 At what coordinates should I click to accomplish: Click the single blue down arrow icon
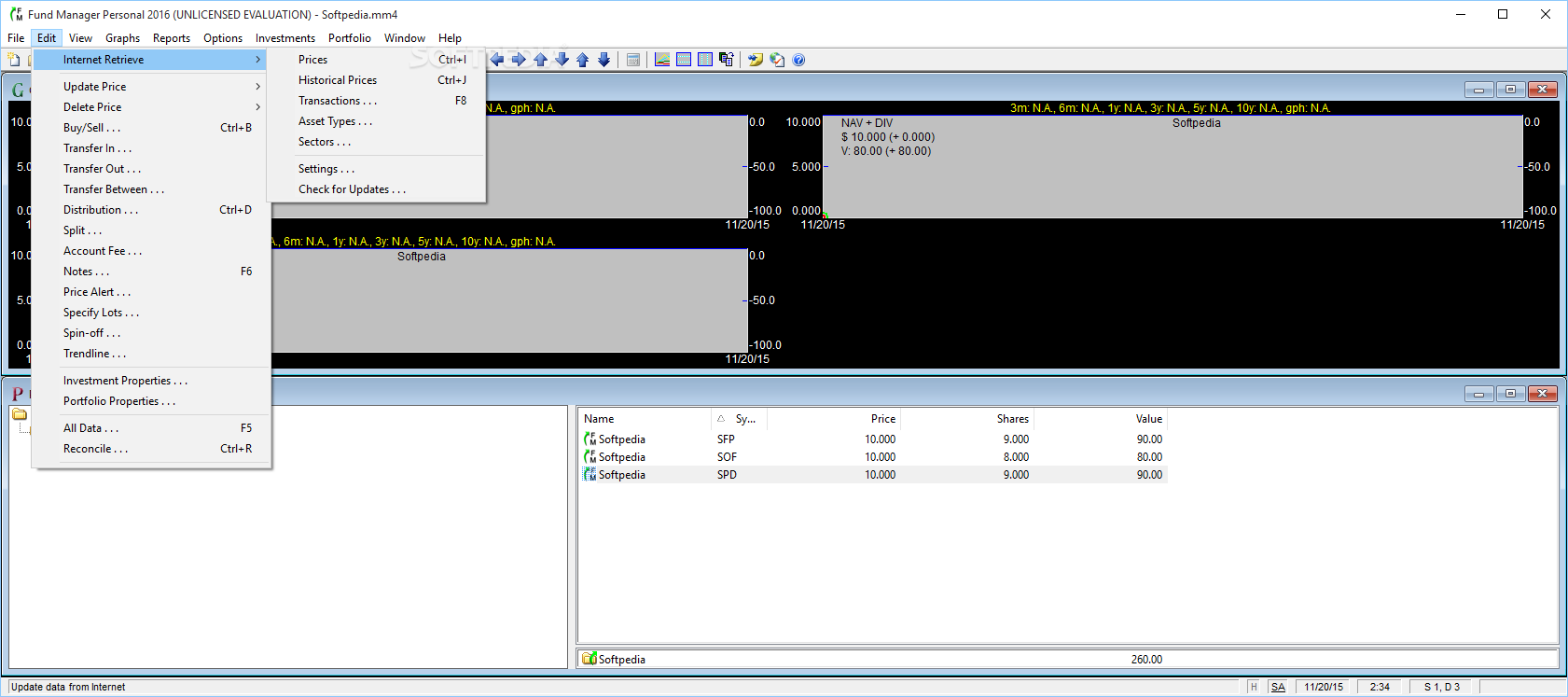(x=562, y=60)
